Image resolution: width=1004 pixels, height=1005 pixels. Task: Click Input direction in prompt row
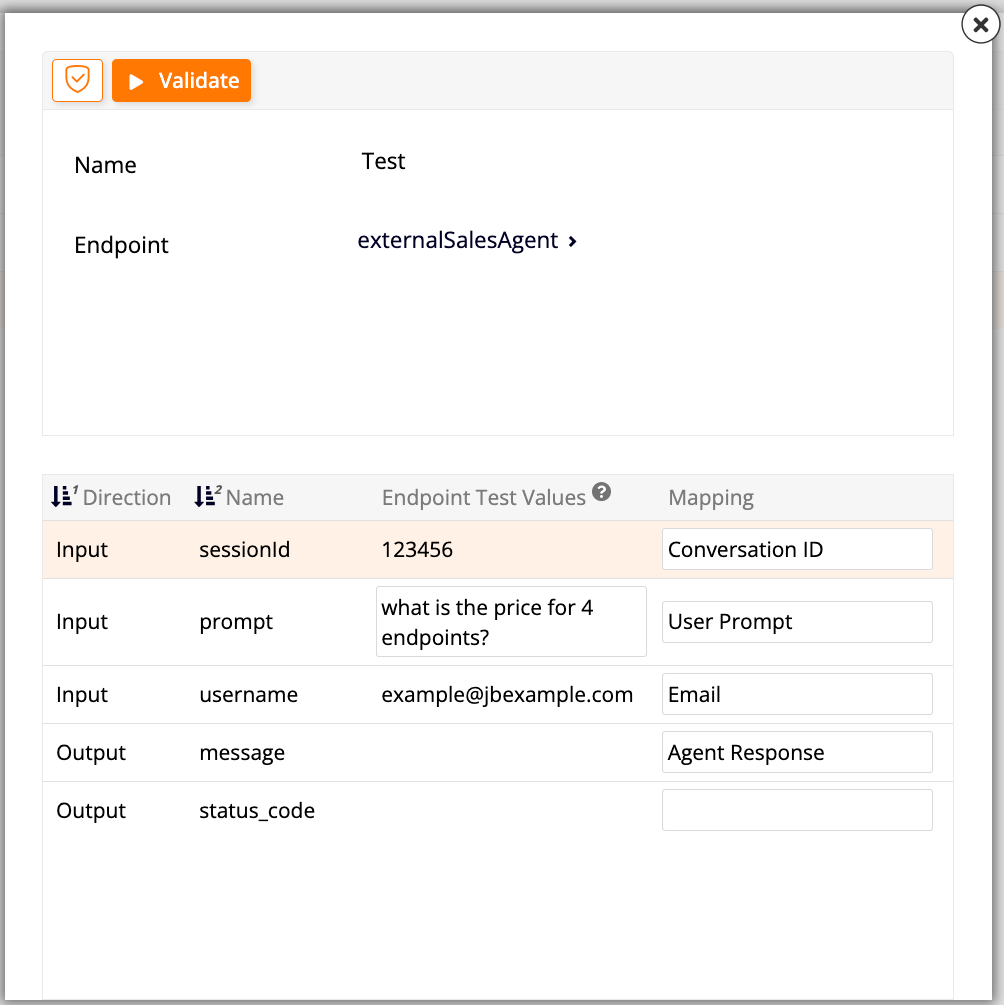[x=82, y=622]
